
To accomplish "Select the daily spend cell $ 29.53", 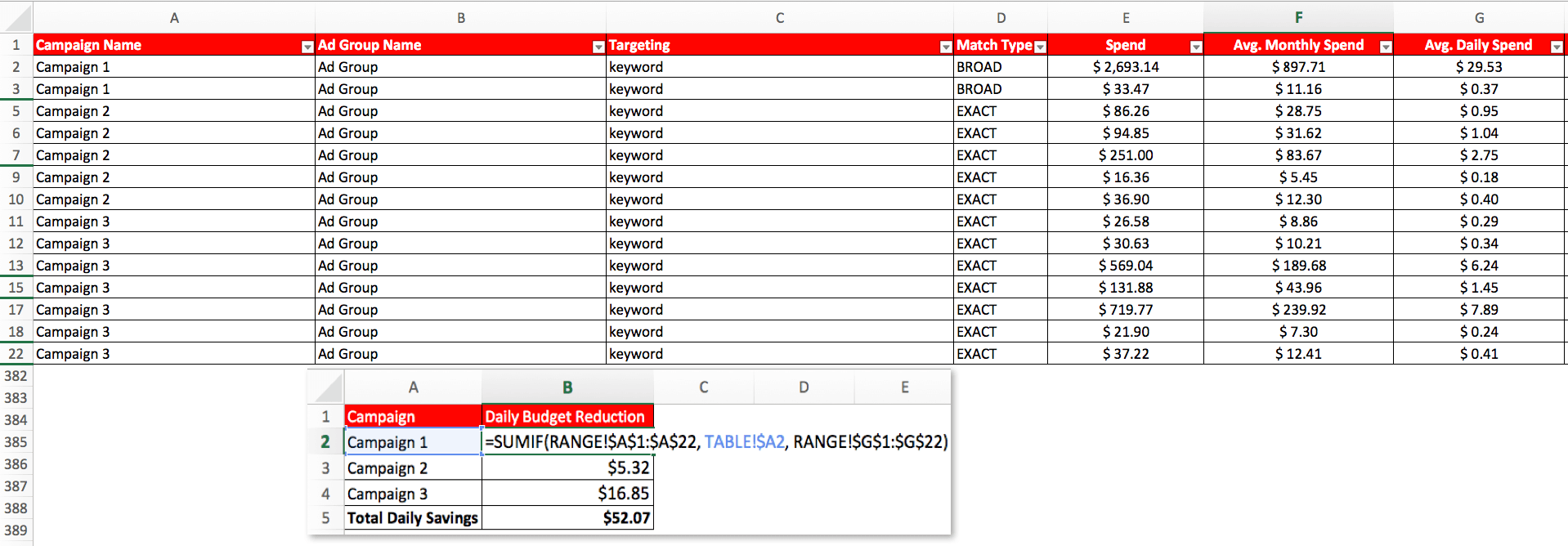I will coord(1480,67).
